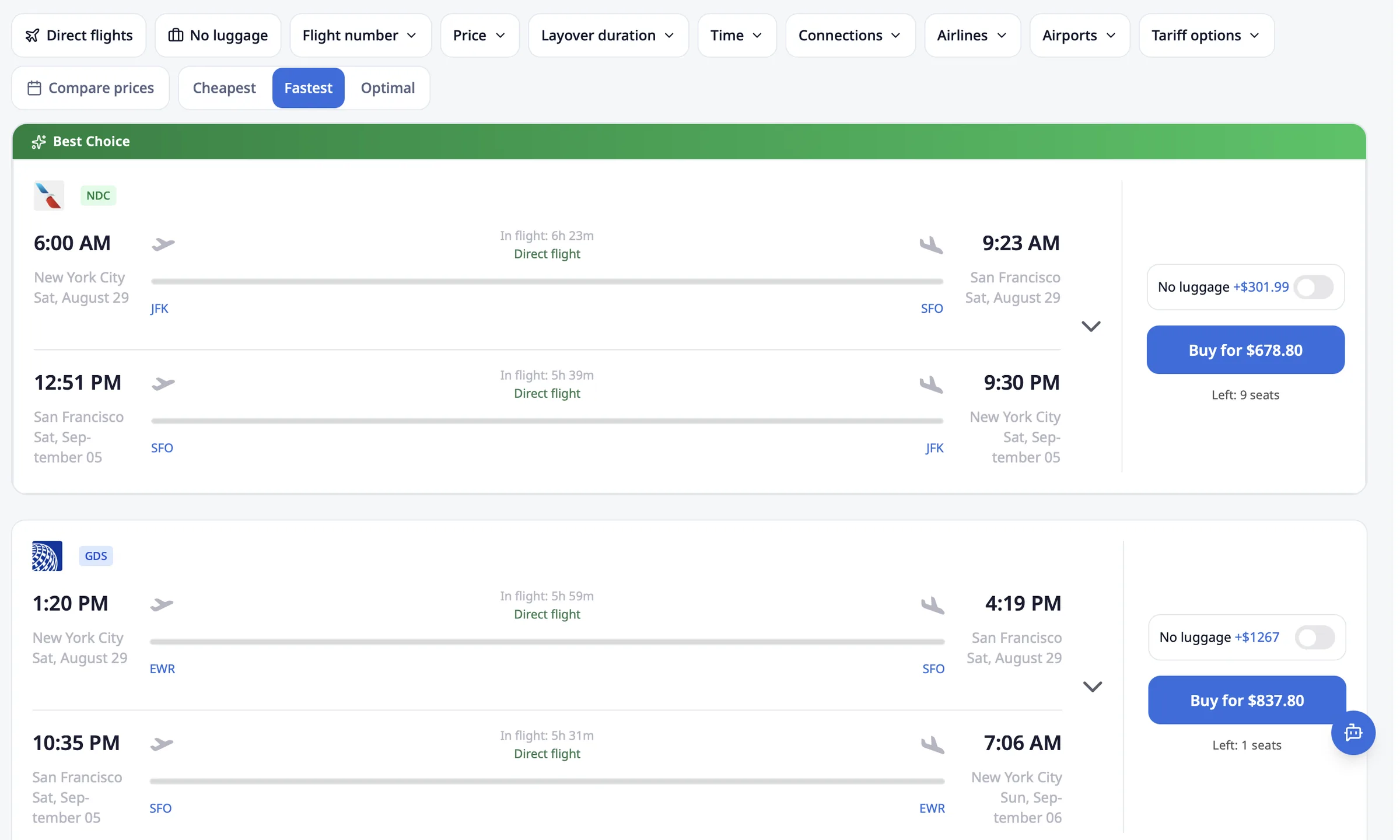Toggle the No luggage filter chip
This screenshot has height=840, width=1400.
tap(218, 36)
